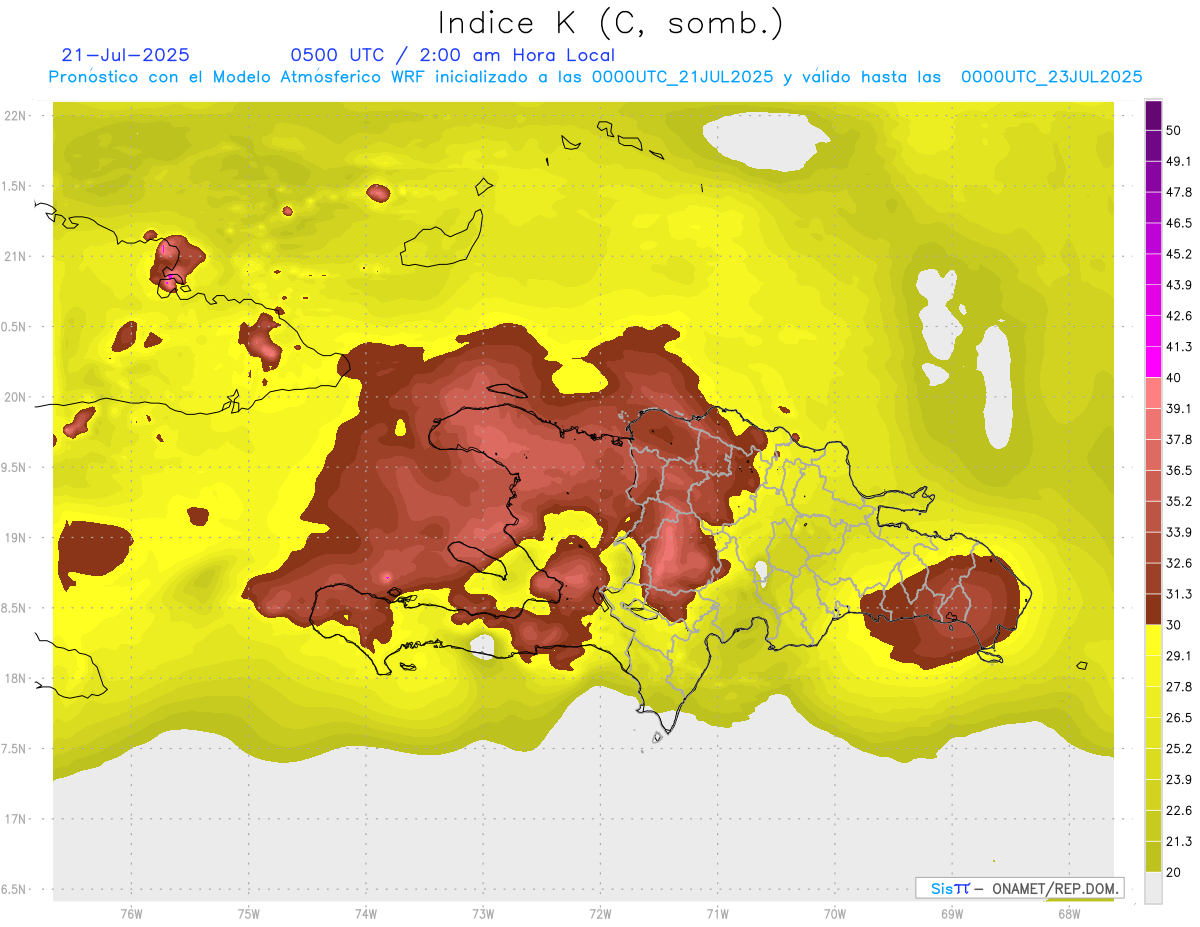Pick the dark brown swatch just above 30
This screenshot has width=1200, height=927.
pos(1153,609)
